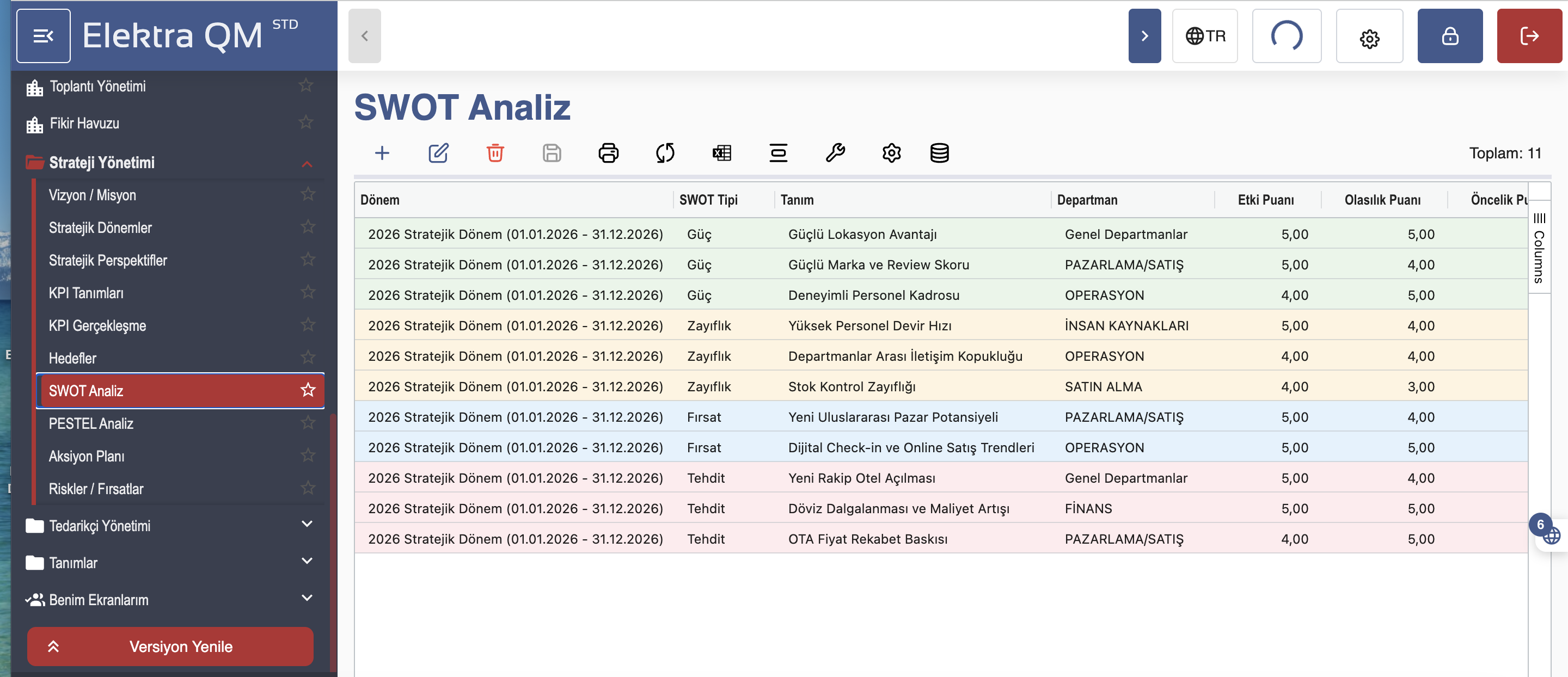Open the vertical Columns side panel
This screenshot has width=1568, height=677.
click(1539, 248)
